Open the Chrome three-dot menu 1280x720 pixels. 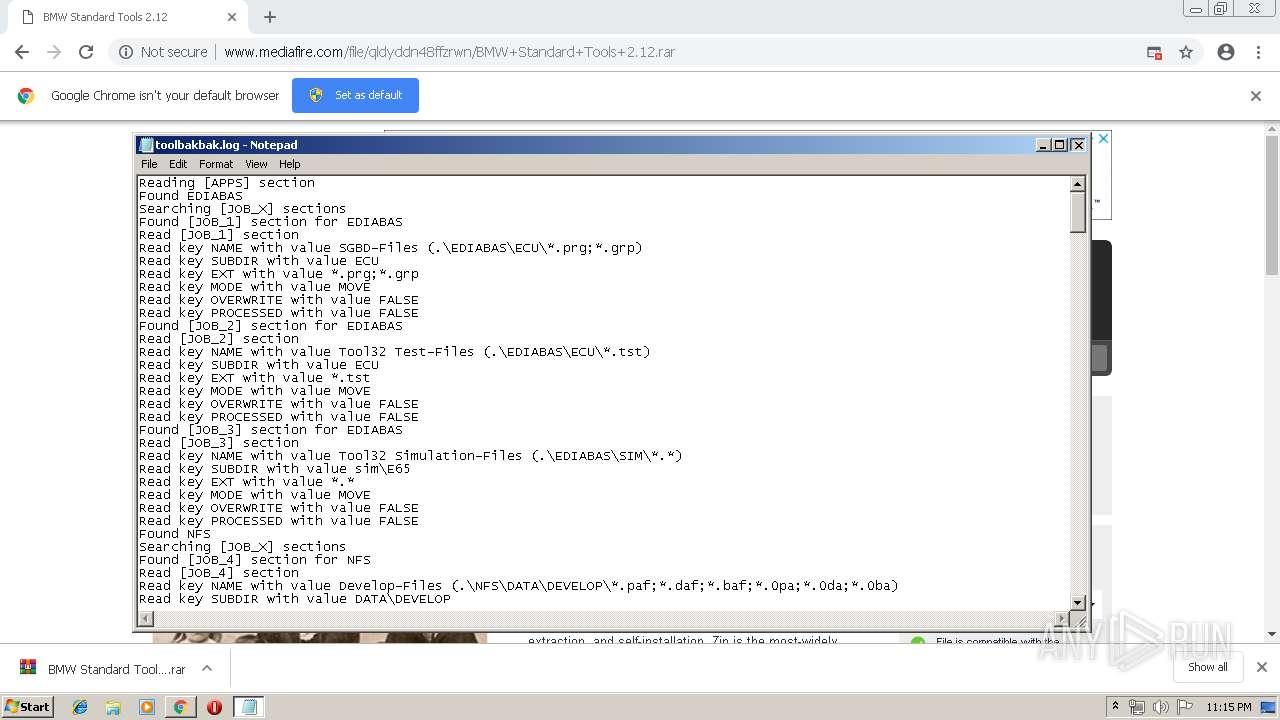1258,52
